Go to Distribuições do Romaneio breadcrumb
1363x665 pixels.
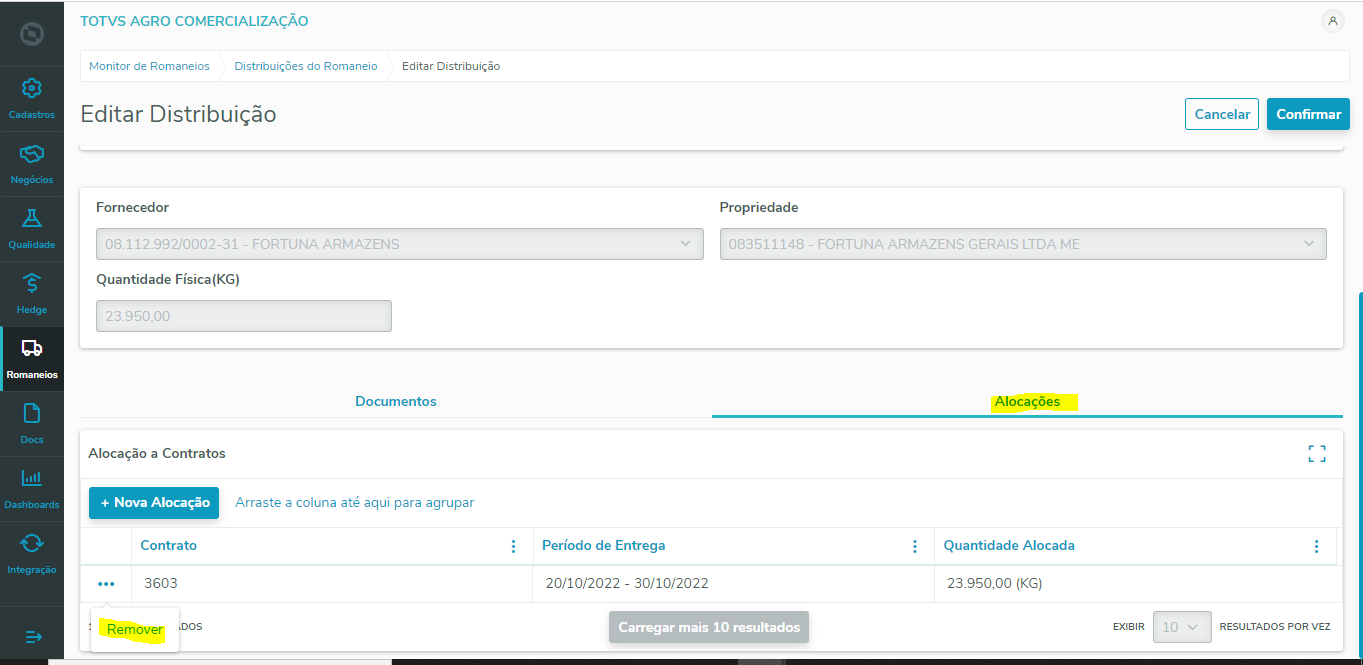coord(306,66)
